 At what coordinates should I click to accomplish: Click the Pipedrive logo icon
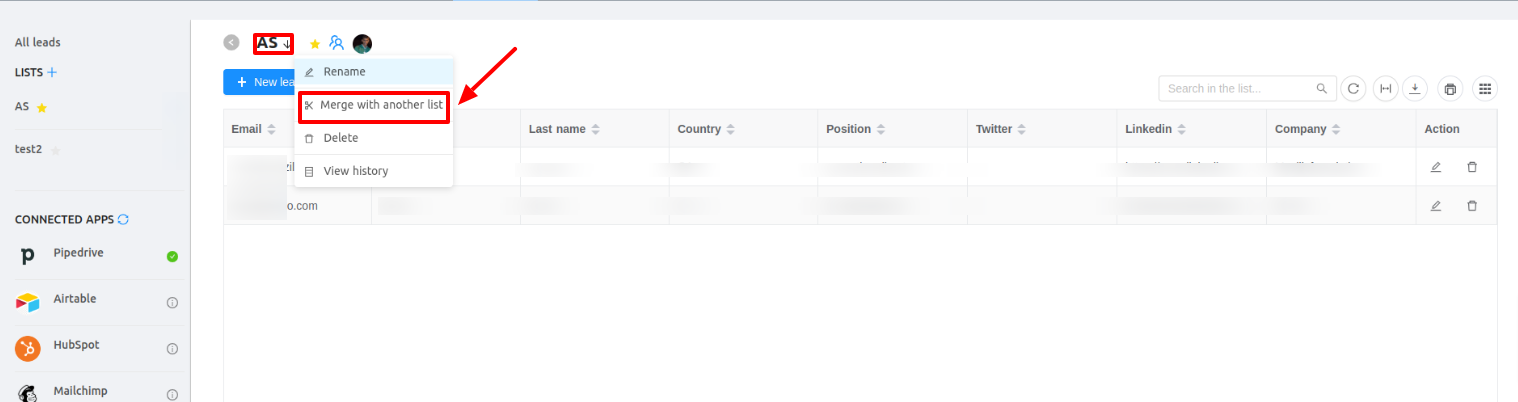[x=28, y=257]
